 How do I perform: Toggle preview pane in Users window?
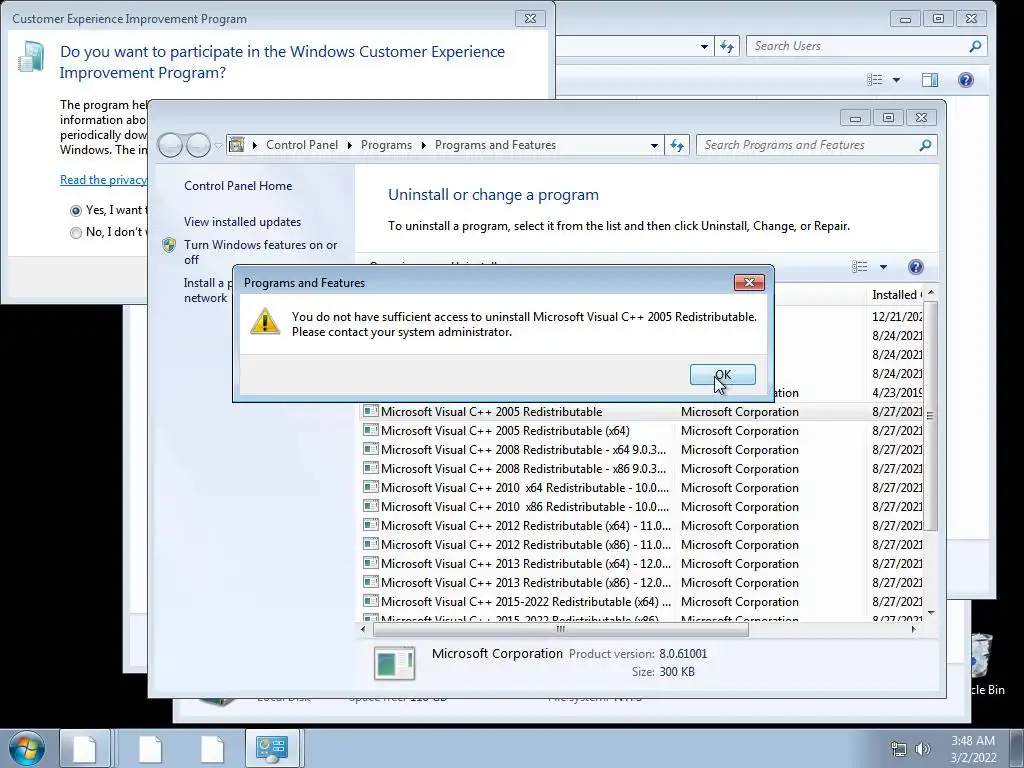930,80
